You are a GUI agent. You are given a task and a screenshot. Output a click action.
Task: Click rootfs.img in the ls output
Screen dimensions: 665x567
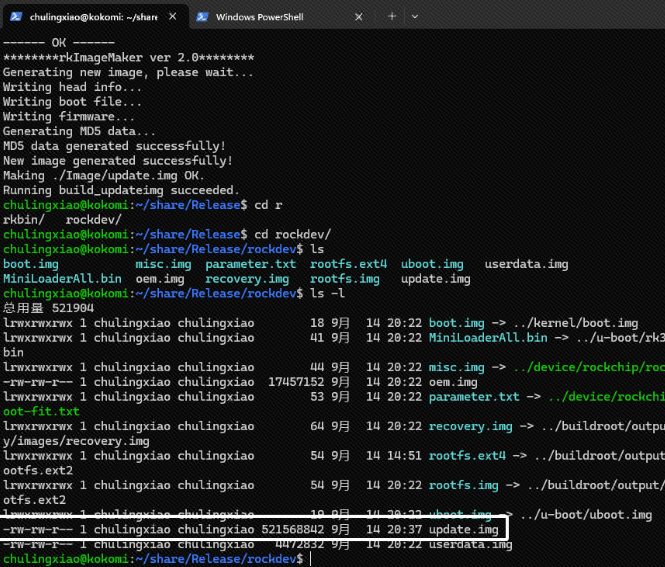345,279
